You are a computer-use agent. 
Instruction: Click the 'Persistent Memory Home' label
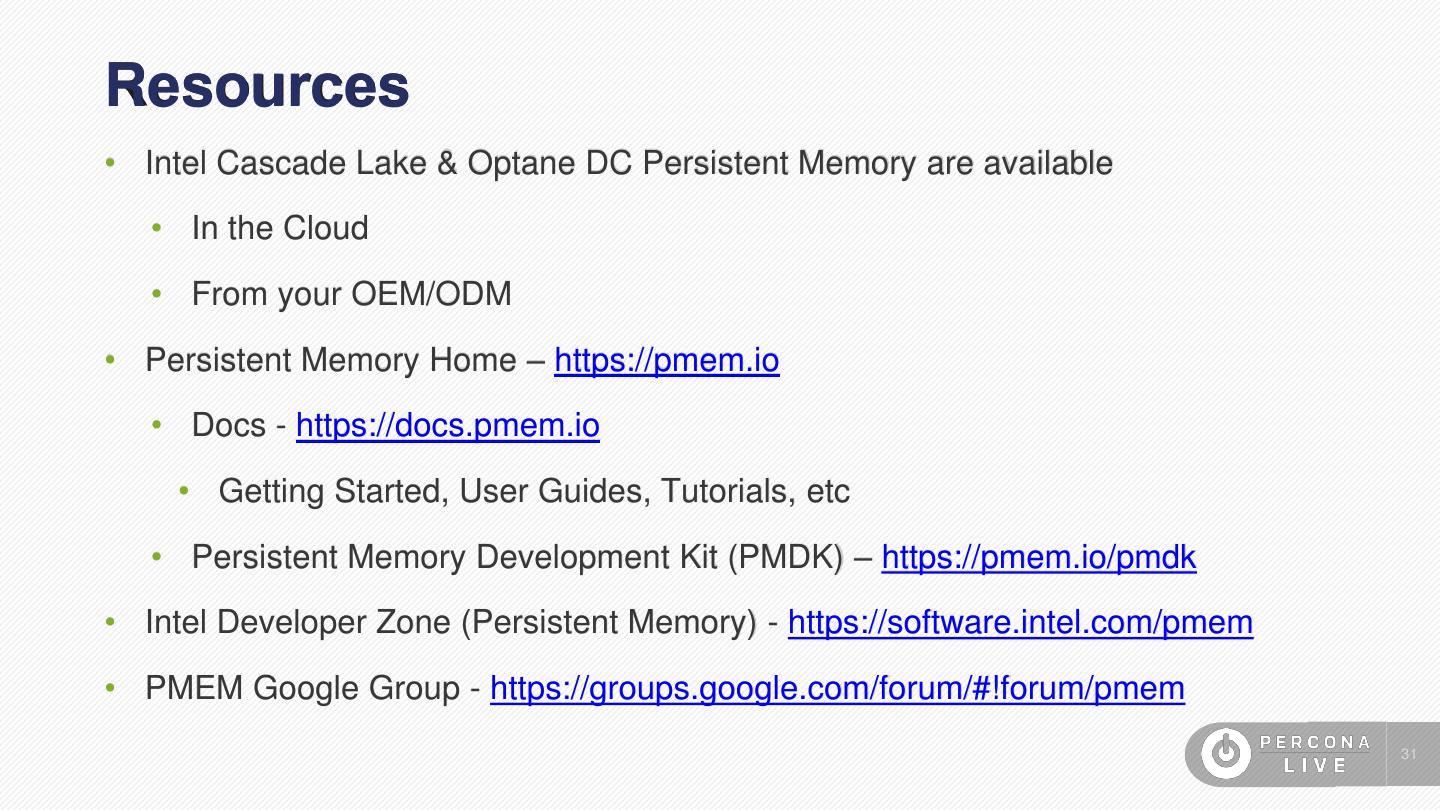330,360
